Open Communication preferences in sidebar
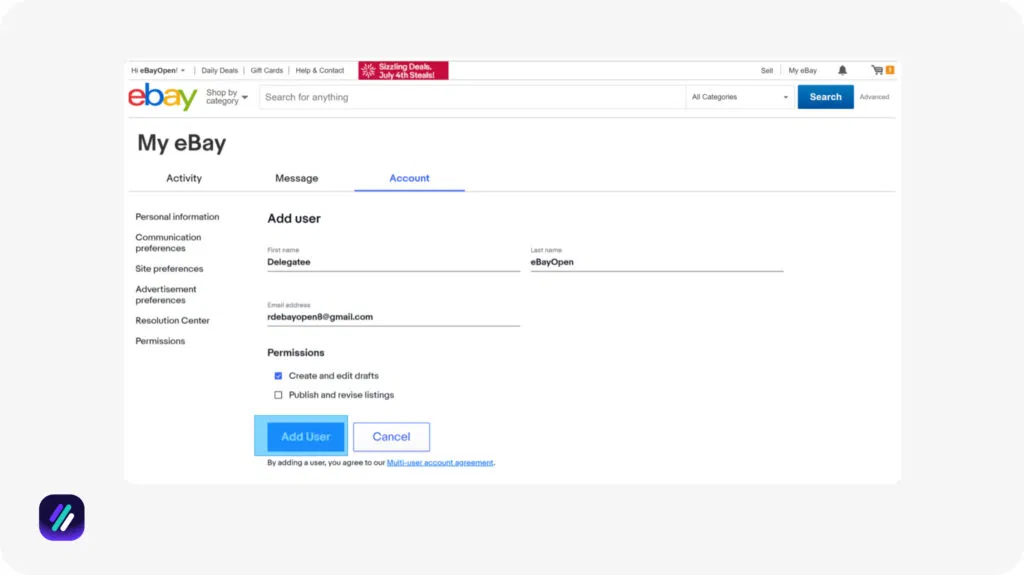1024x575 pixels. click(x=168, y=242)
